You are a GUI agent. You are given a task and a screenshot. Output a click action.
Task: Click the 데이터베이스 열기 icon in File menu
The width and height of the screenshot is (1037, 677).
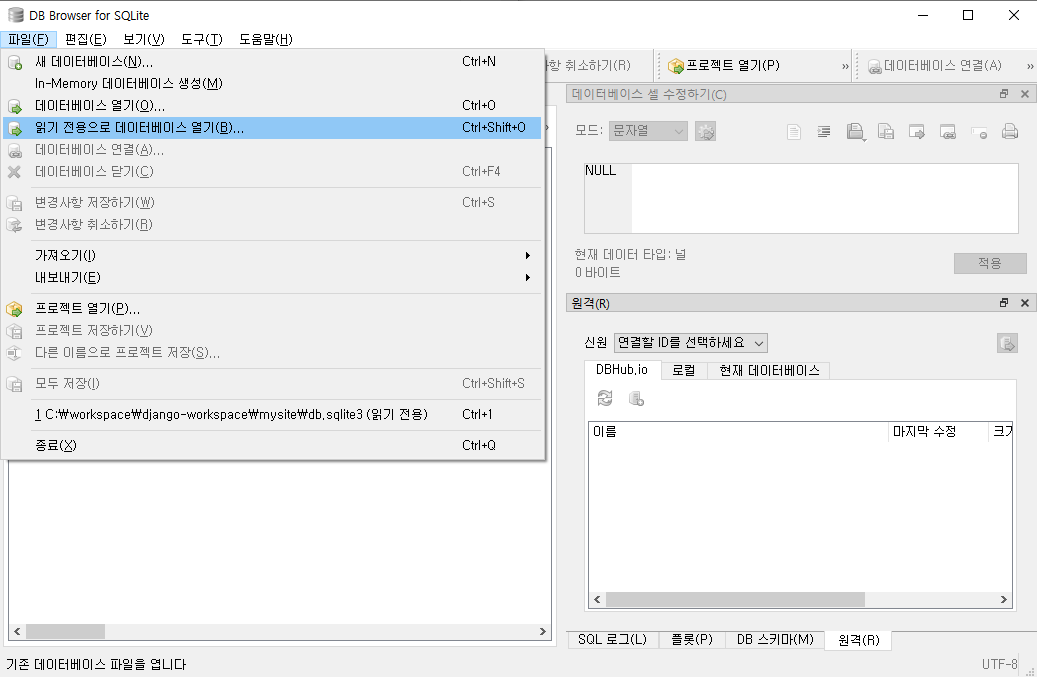point(15,106)
